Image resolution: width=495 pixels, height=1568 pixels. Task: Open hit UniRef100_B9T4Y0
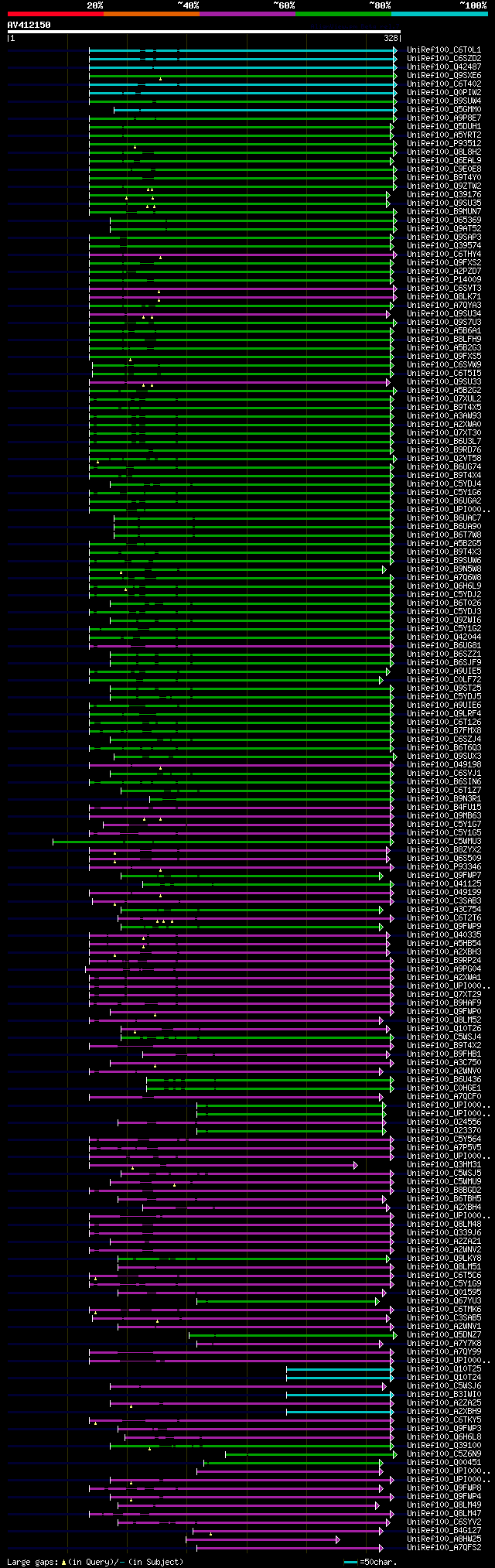[x=444, y=178]
